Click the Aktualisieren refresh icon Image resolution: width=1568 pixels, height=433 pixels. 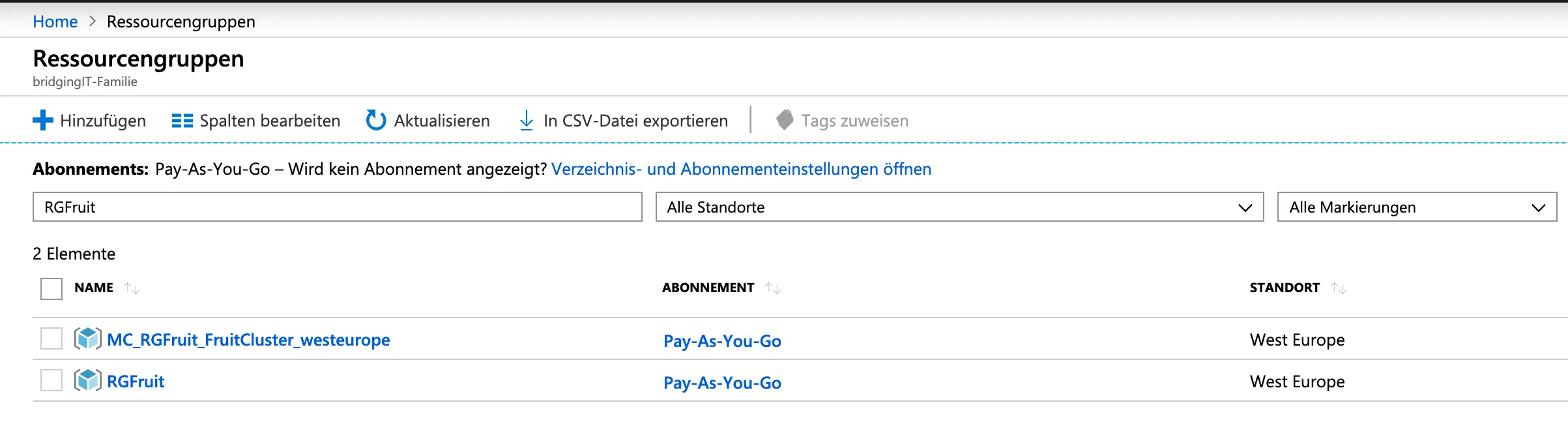[x=376, y=120]
